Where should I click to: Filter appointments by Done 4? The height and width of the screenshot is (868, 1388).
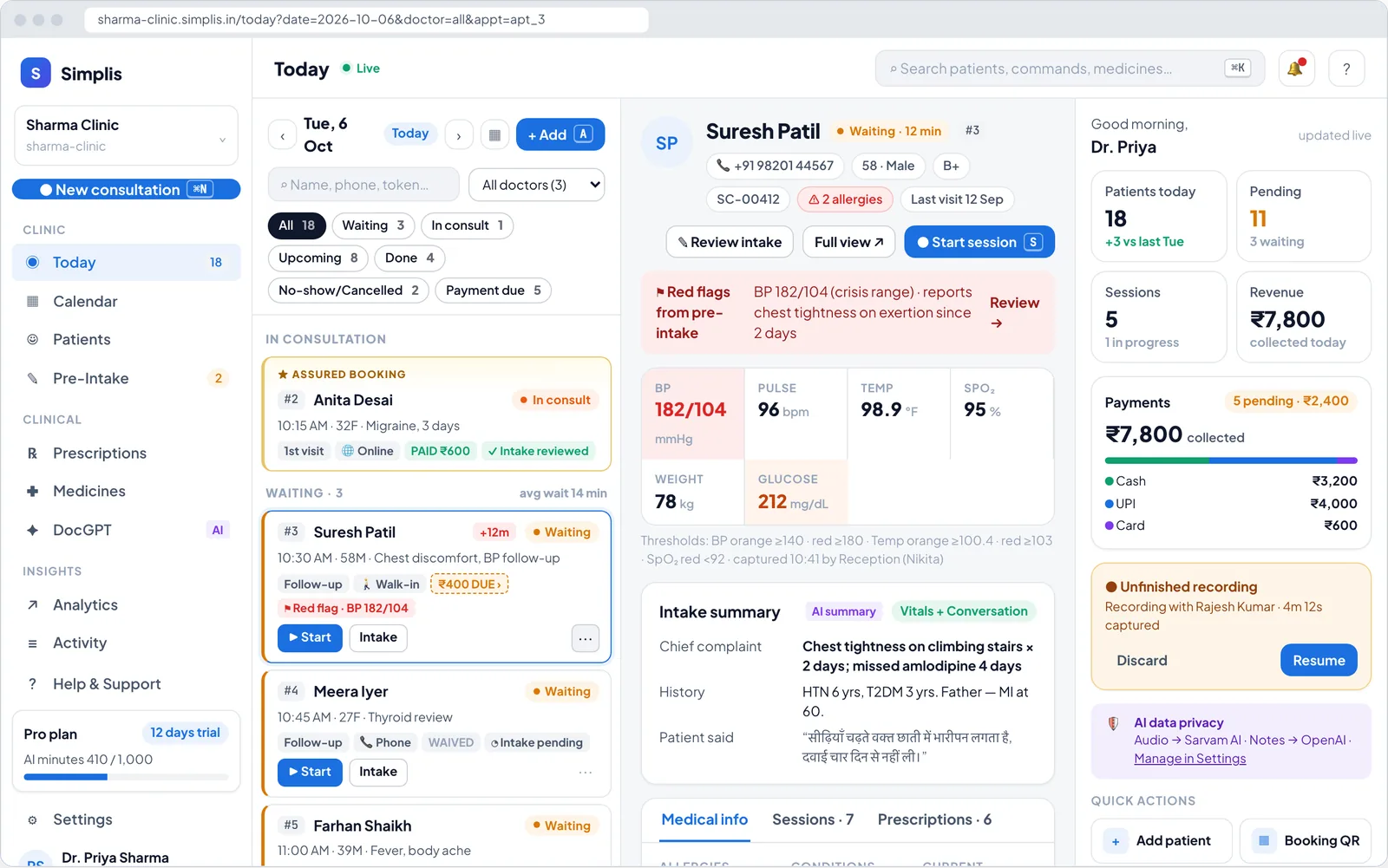[409, 258]
